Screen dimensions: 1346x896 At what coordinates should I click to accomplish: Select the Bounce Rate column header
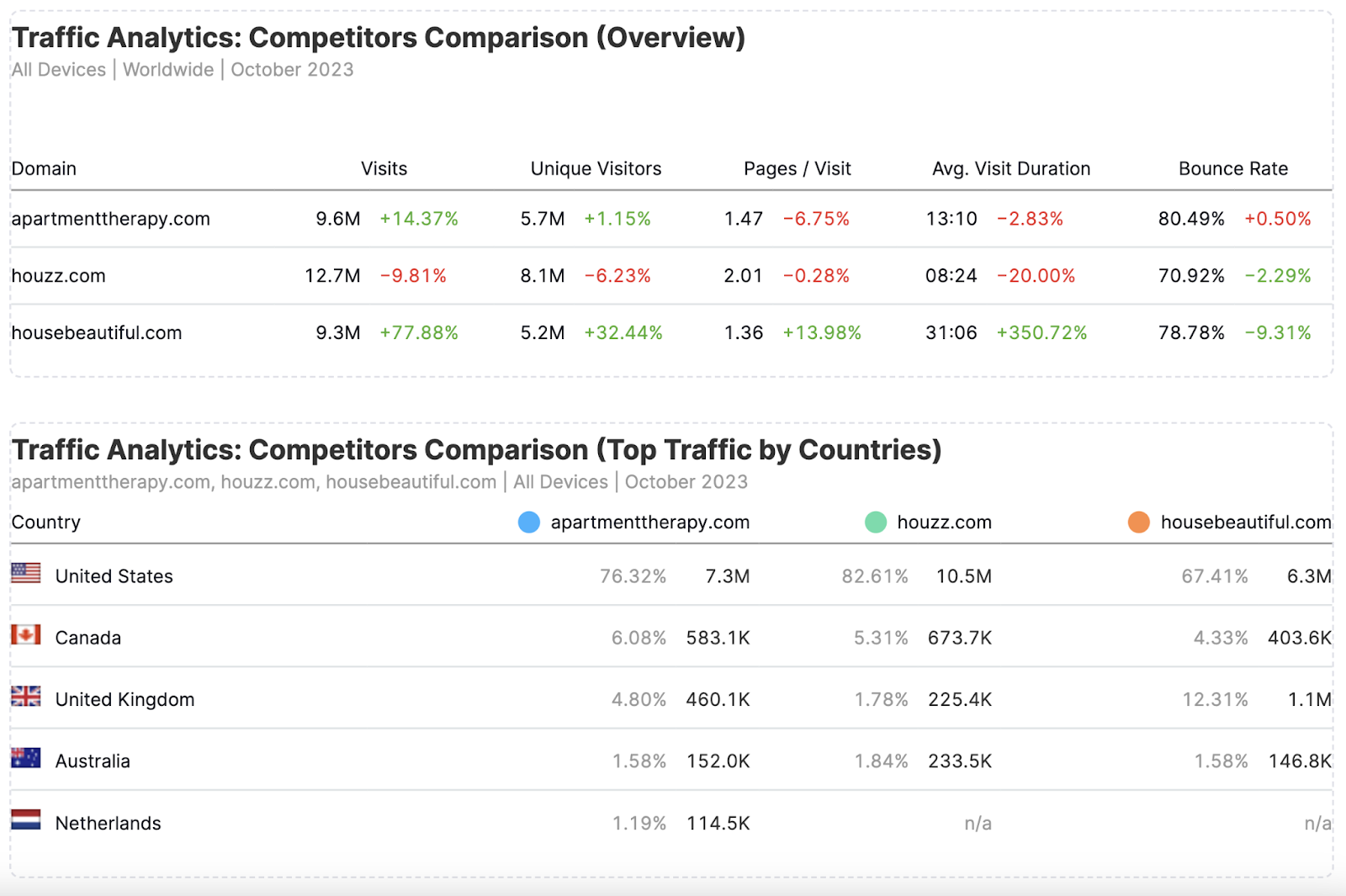click(1233, 168)
